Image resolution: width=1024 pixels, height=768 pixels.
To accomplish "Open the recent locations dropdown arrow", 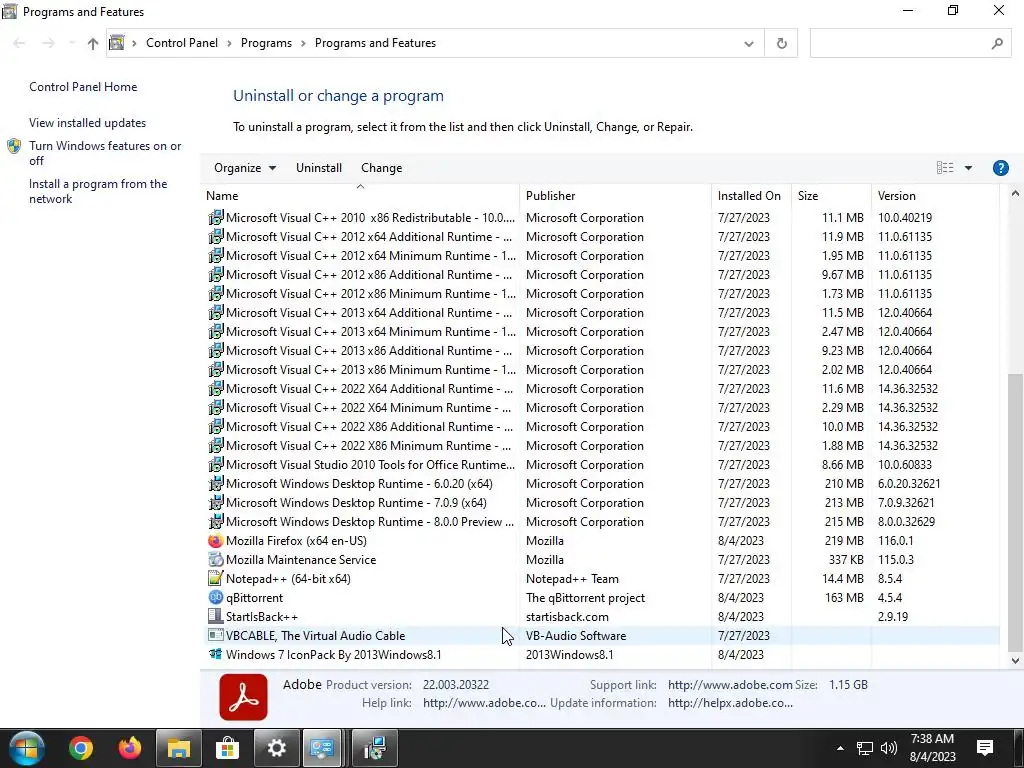I will tap(71, 43).
